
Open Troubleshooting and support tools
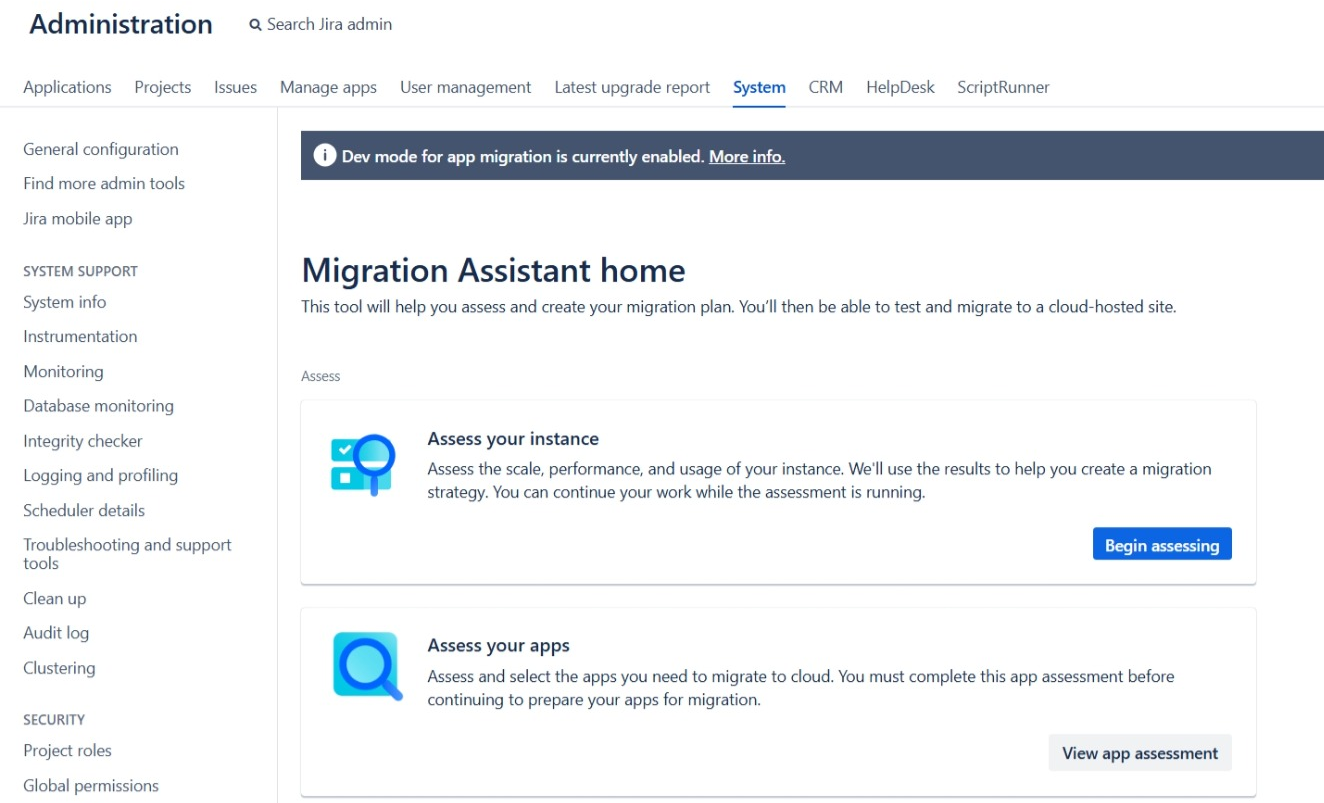coord(127,554)
